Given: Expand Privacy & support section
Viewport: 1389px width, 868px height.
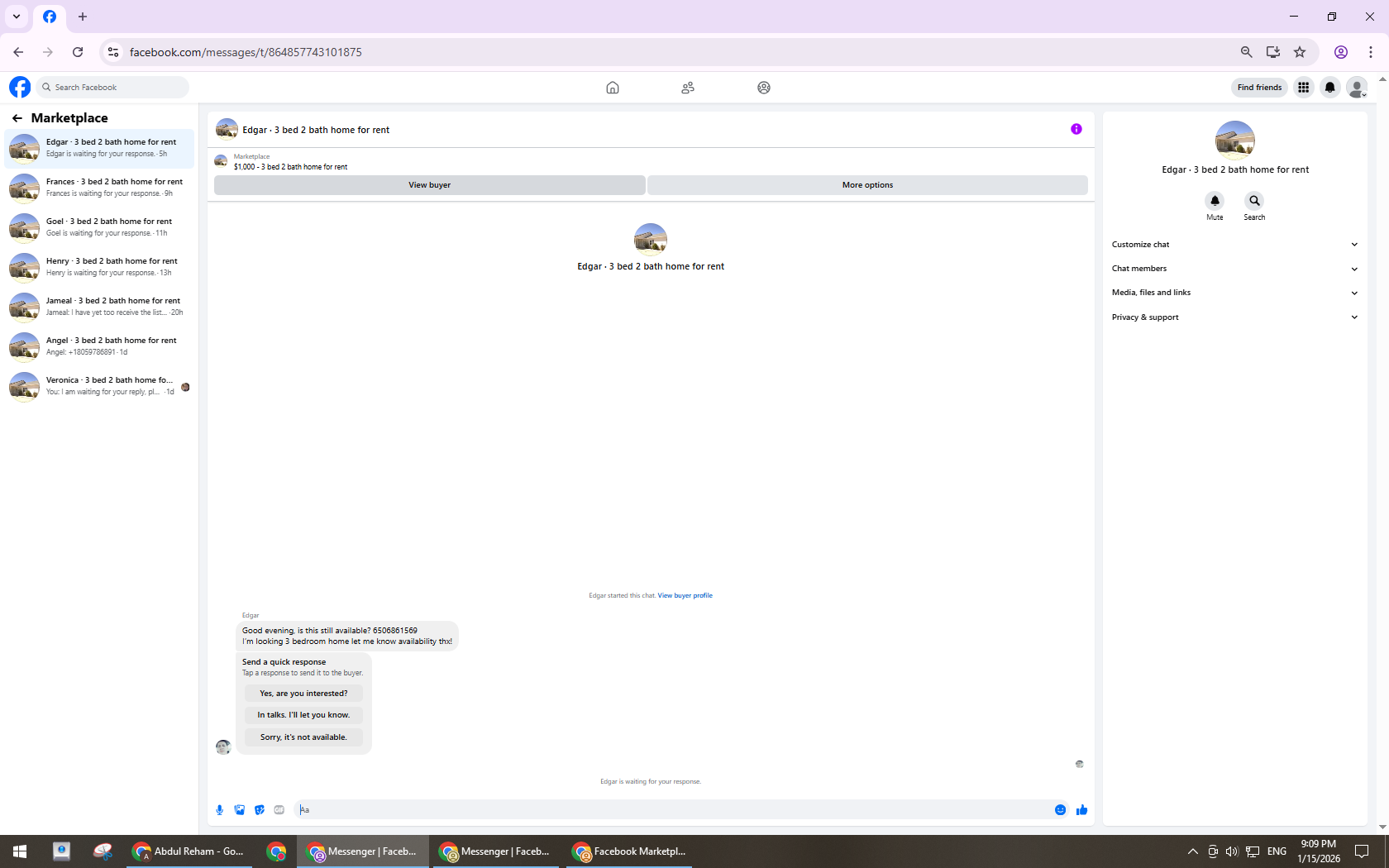Looking at the screenshot, I should (x=1234, y=317).
